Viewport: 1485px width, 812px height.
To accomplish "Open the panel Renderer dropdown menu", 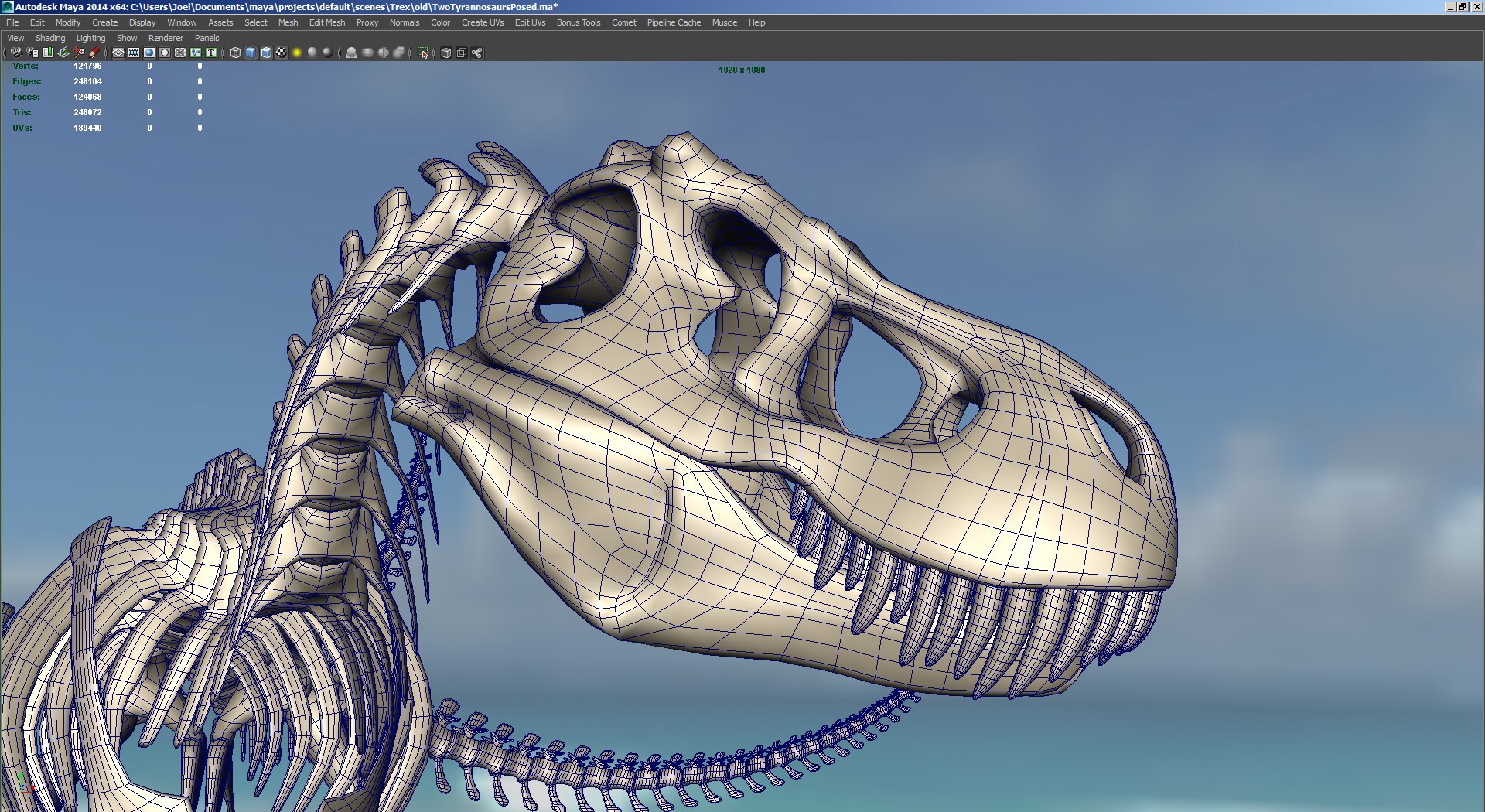I will tap(166, 38).
